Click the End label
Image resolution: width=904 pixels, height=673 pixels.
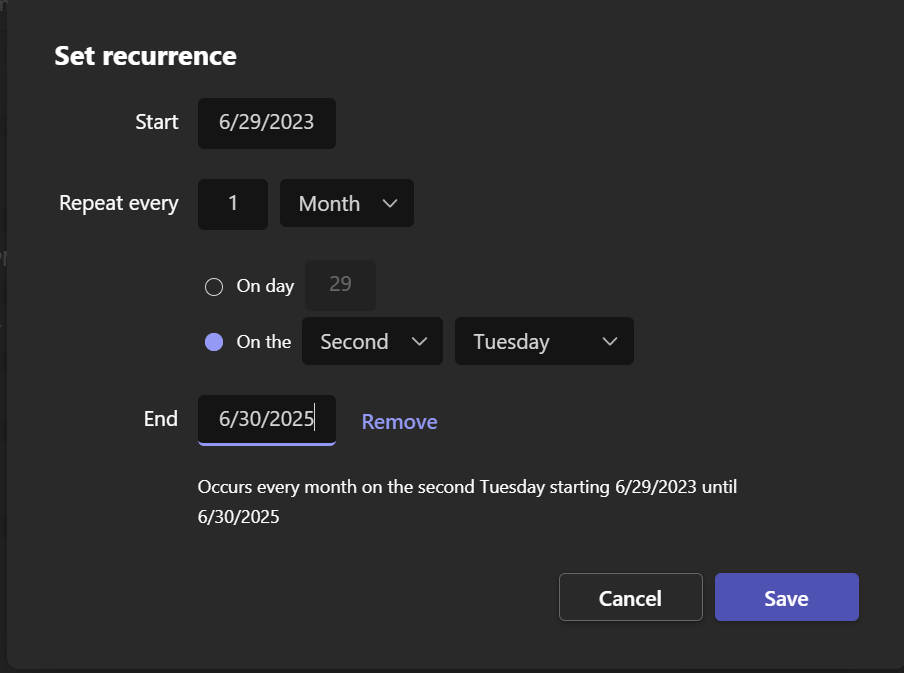161,419
